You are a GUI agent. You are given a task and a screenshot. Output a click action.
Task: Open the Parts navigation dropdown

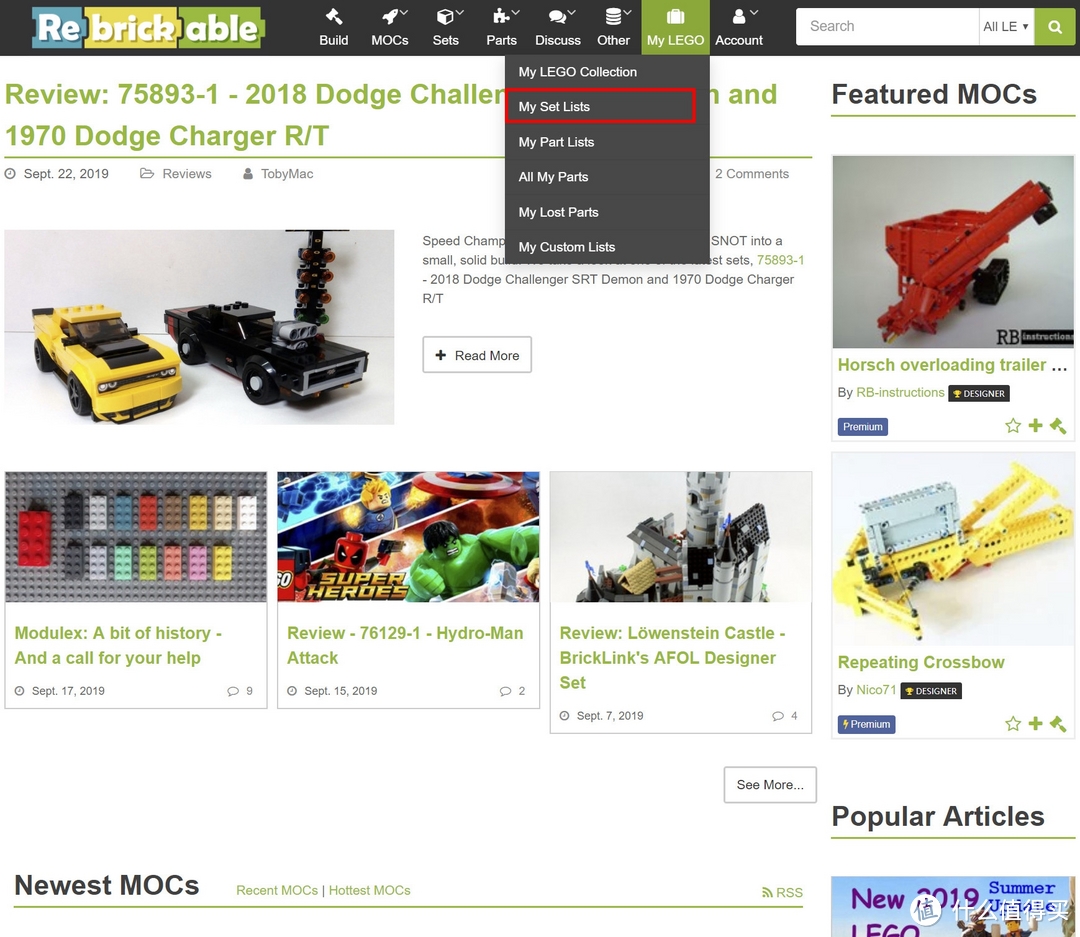pyautogui.click(x=501, y=28)
